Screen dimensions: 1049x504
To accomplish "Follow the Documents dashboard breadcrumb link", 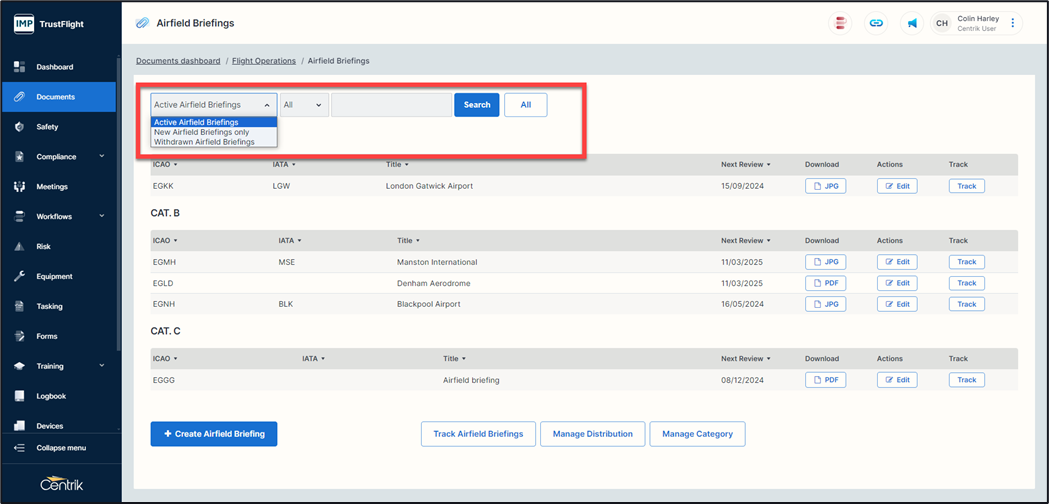I will (178, 61).
